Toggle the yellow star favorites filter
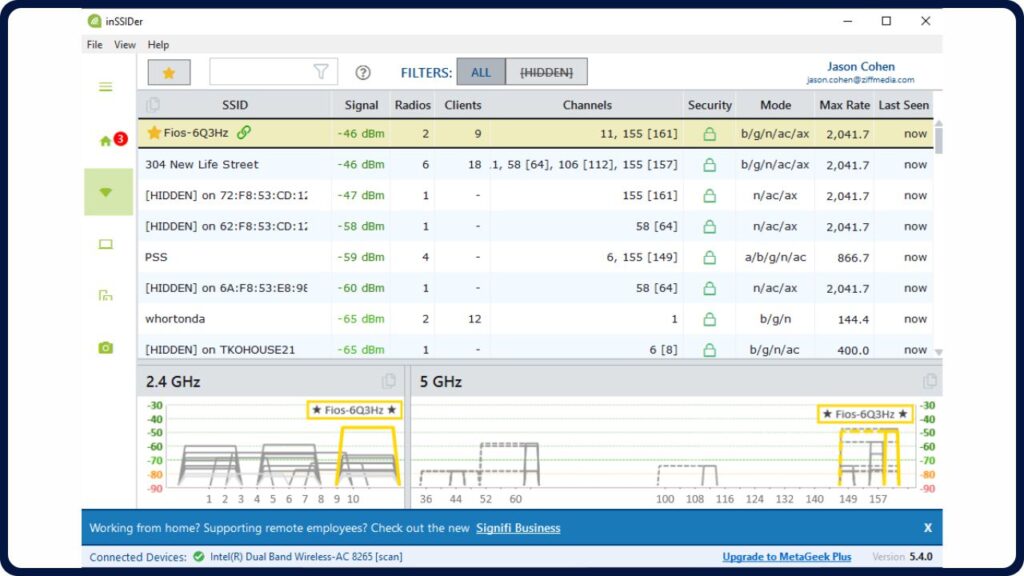Image resolution: width=1024 pixels, height=576 pixels. click(x=168, y=71)
